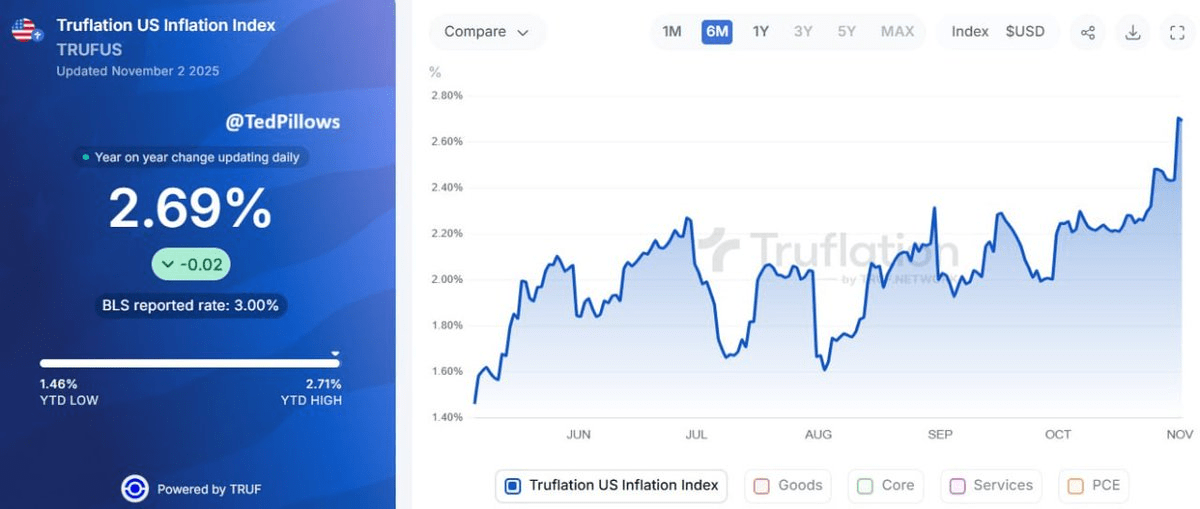The height and width of the screenshot is (509, 1200).
Task: Select the 1M time range
Action: pyautogui.click(x=672, y=32)
